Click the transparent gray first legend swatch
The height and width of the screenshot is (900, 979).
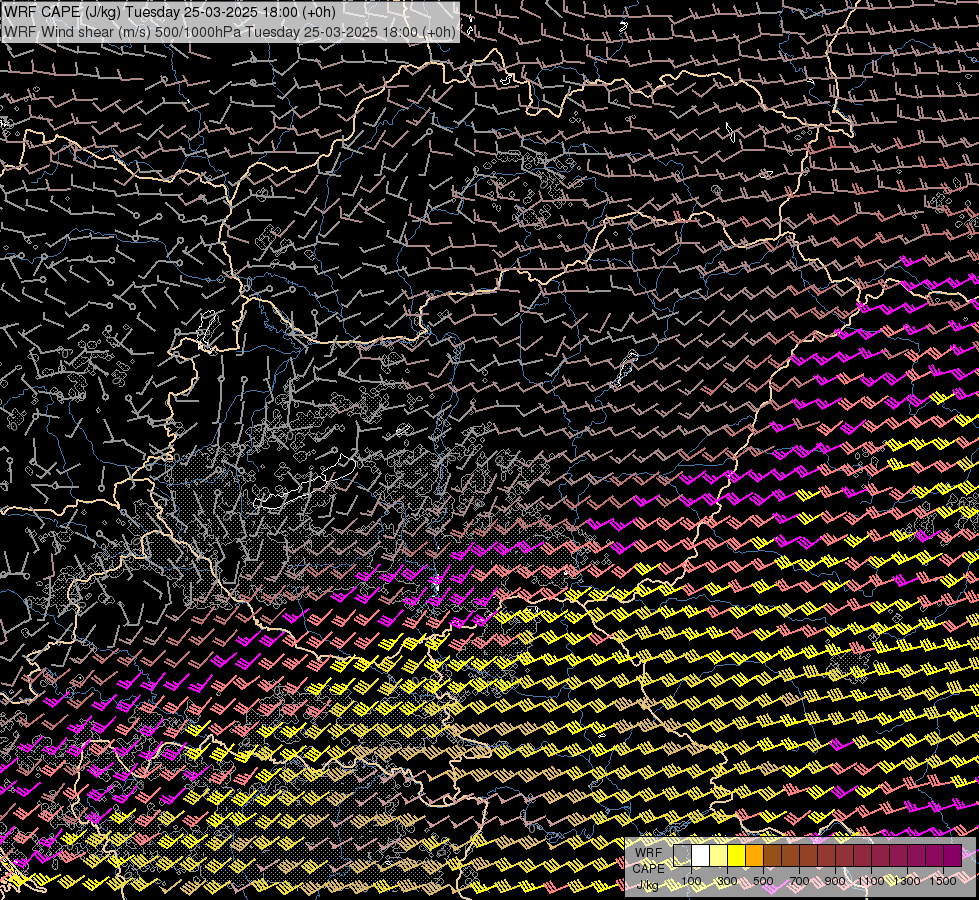click(682, 855)
